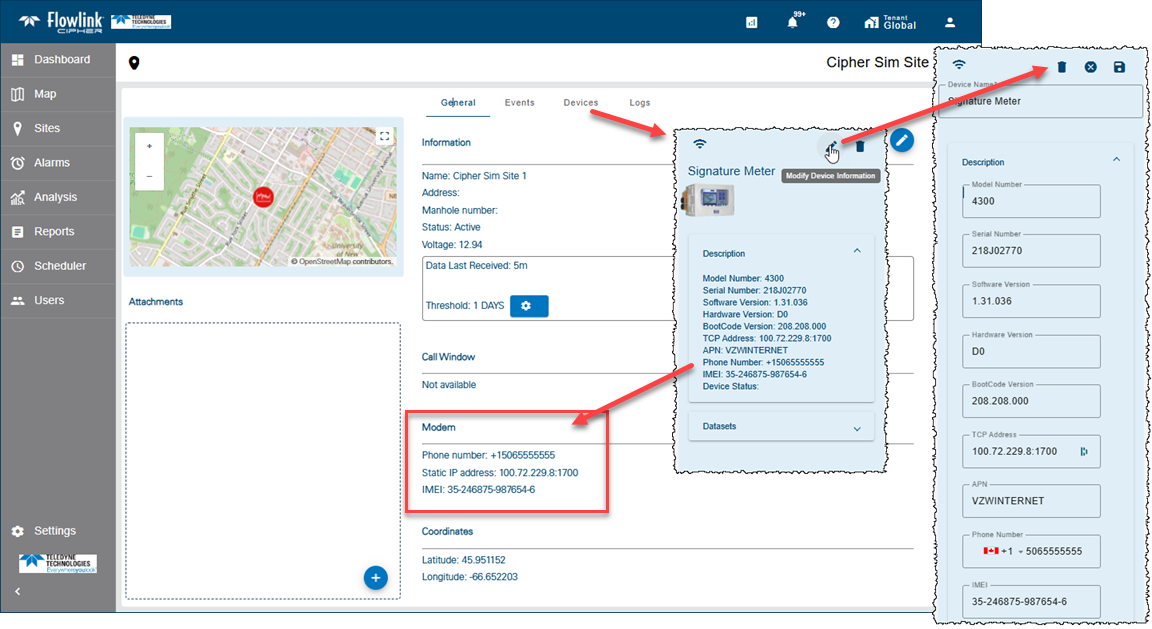Viewport: 1152px width, 629px height.
Task: Click the help question mark icon
Action: (x=833, y=23)
